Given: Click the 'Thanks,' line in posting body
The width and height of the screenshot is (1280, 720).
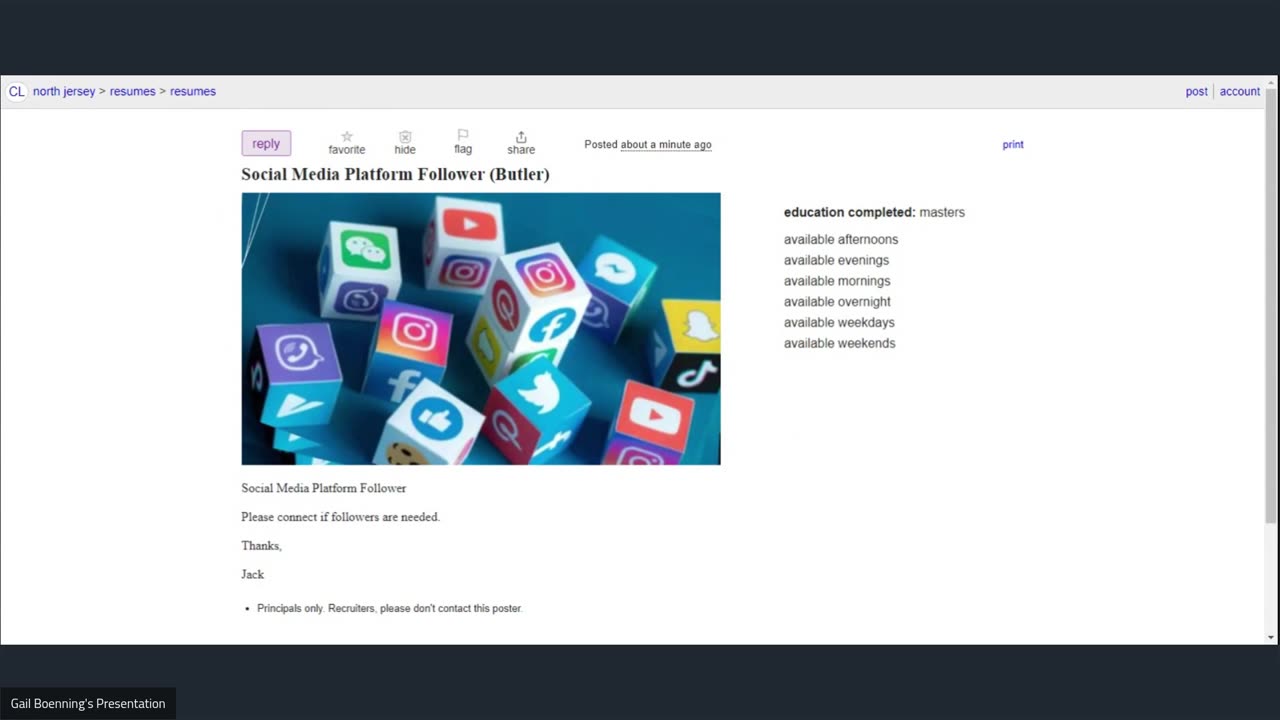Looking at the screenshot, I should point(261,545).
